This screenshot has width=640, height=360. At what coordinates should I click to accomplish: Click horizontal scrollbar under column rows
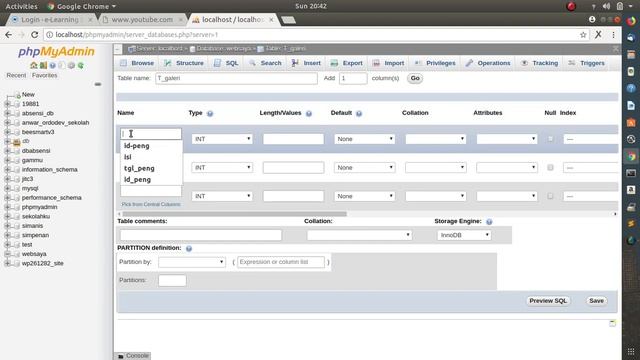coord(235,214)
